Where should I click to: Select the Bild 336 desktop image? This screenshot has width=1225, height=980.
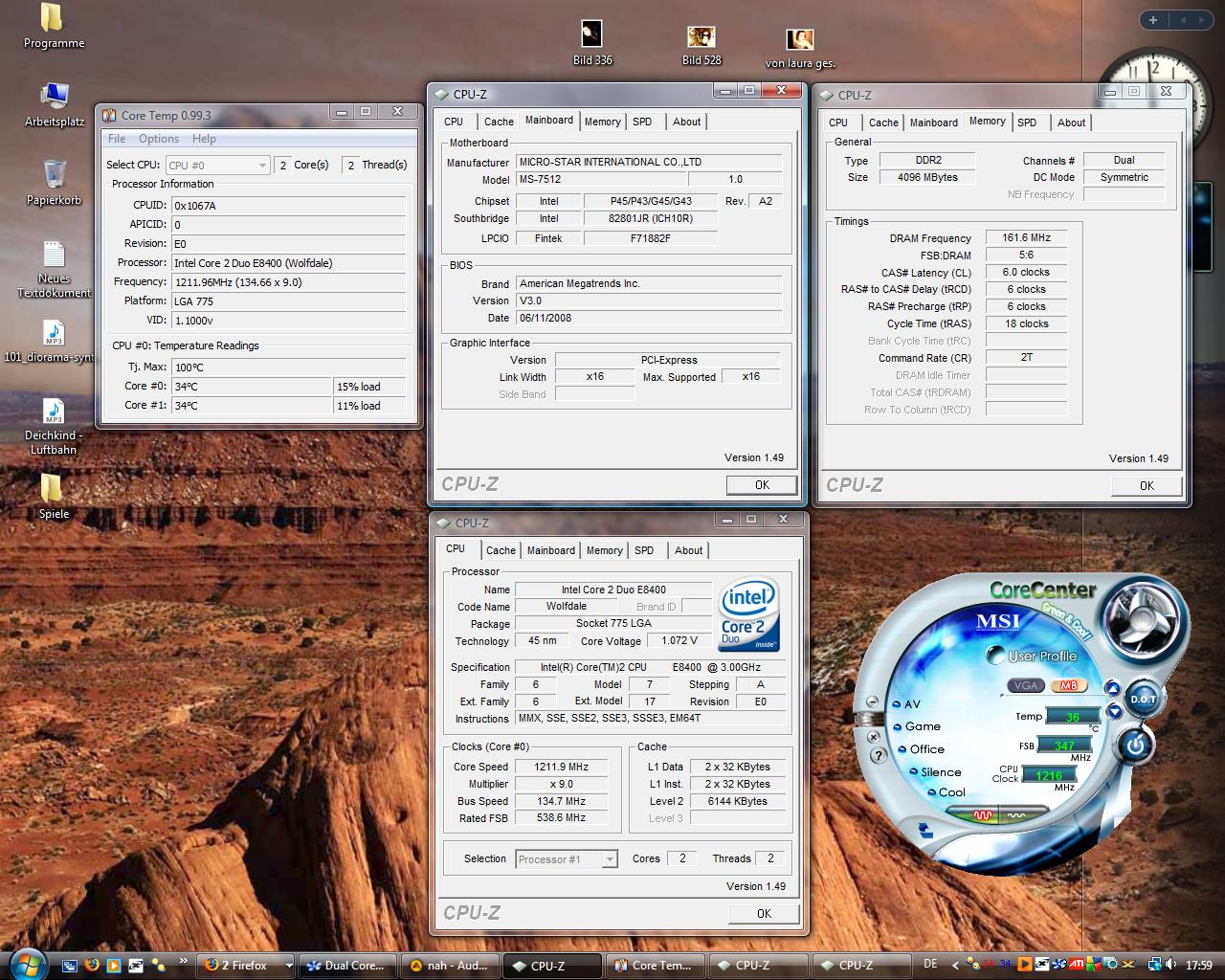point(592,43)
